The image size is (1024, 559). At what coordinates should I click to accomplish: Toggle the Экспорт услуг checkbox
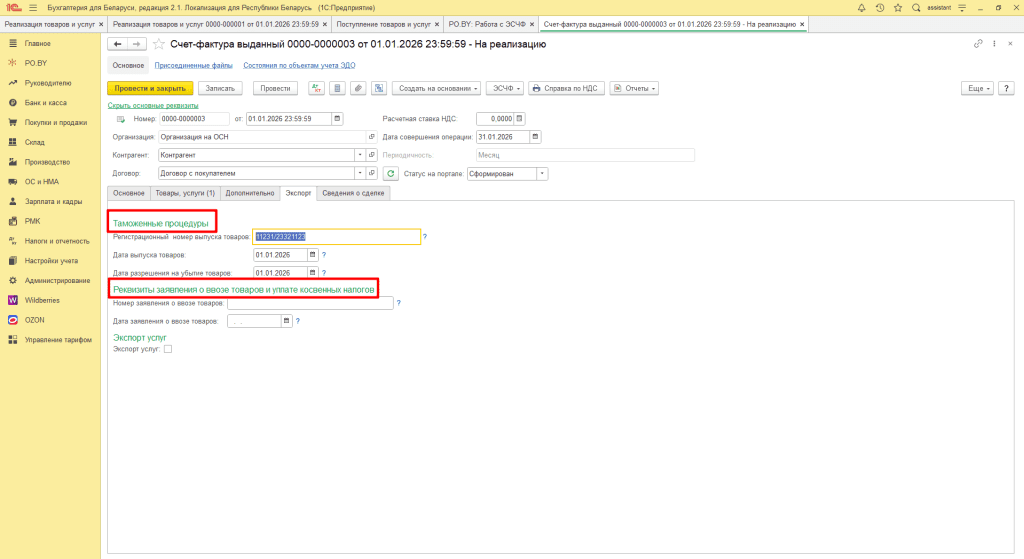[168, 349]
